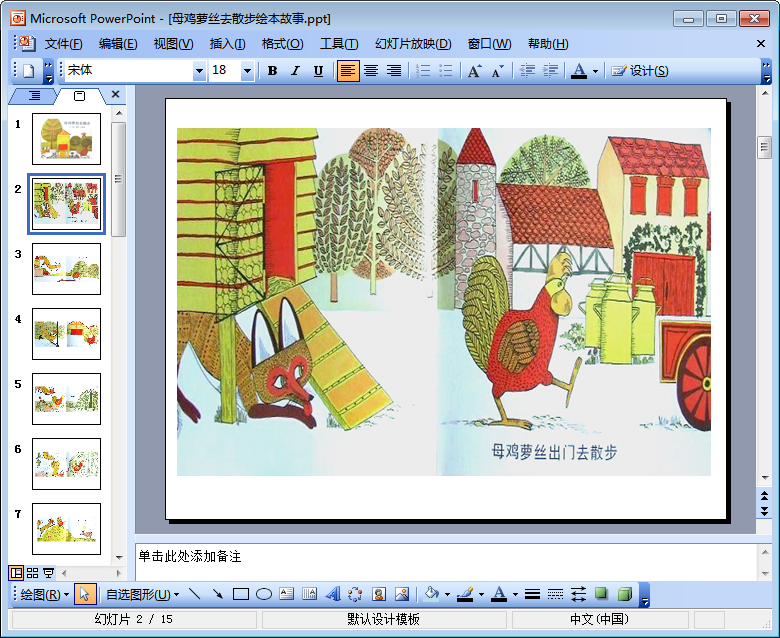
Task: Insert a horizontal text box
Action: (287, 594)
